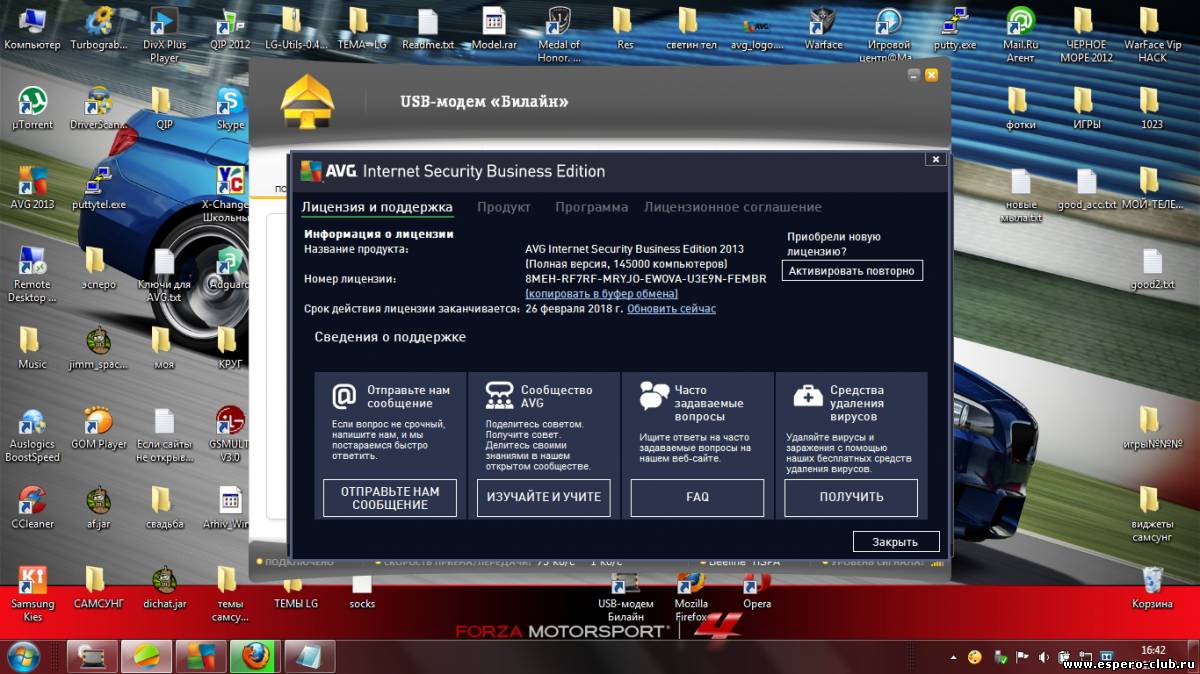1200x674 pixels.
Task: Click the ПОЛУЧИТЬ button for virus removal
Action: click(x=851, y=498)
